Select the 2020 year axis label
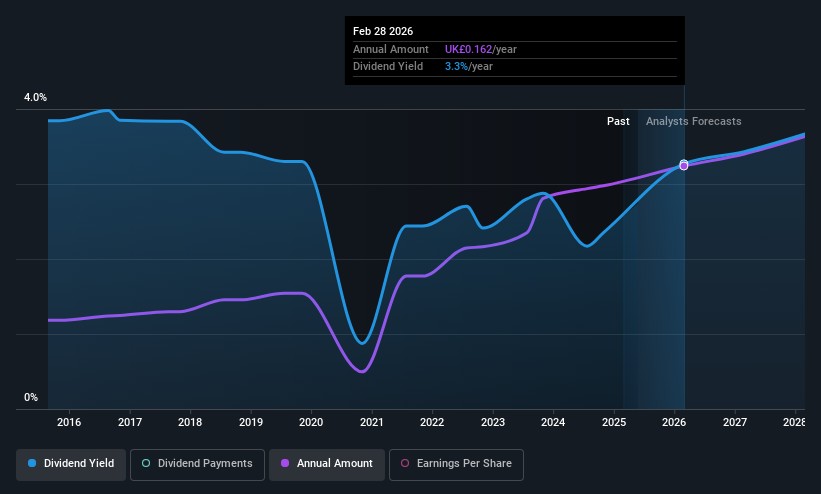The height and width of the screenshot is (494, 821). tap(311, 423)
